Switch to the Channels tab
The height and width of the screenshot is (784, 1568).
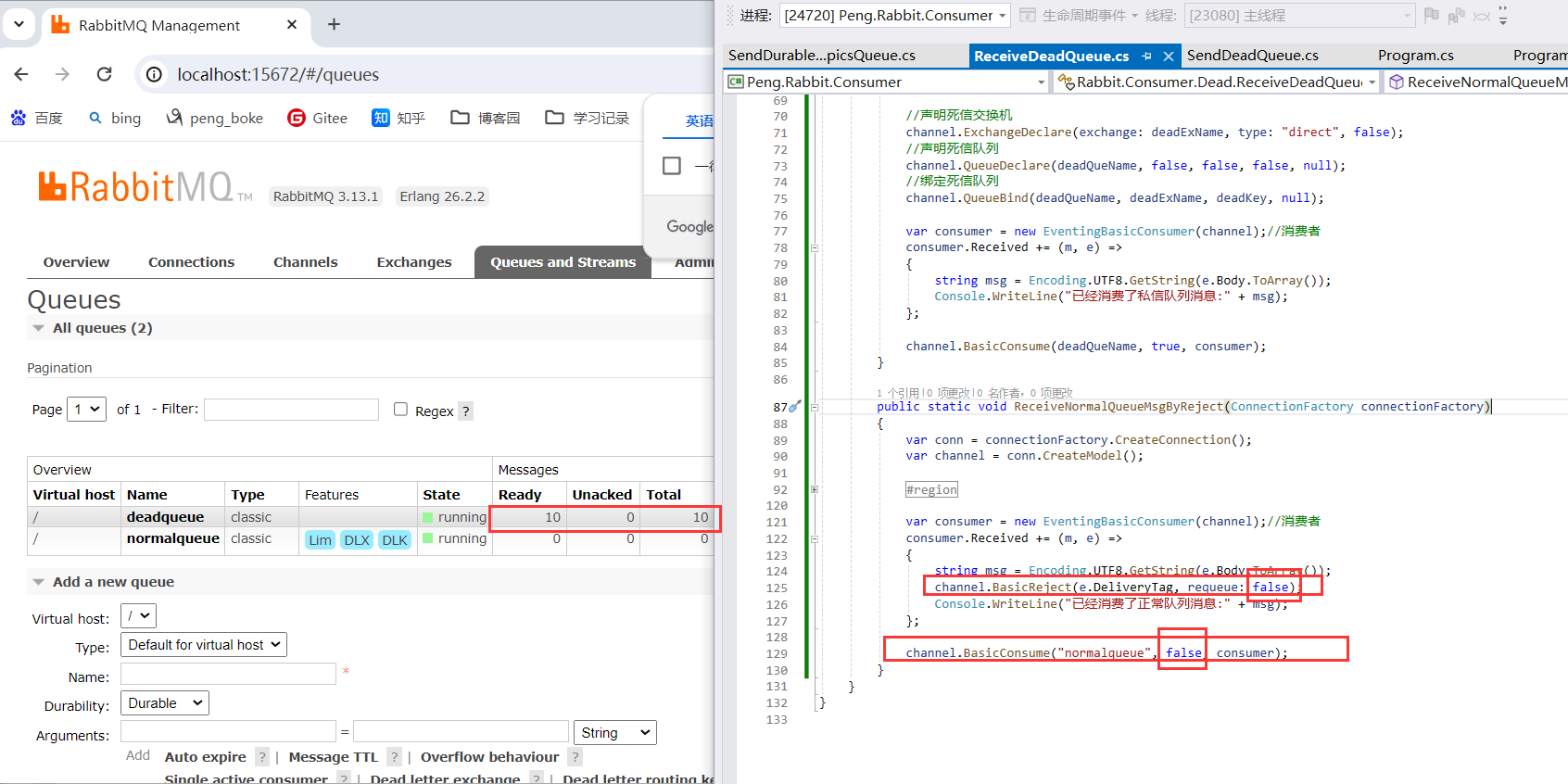tap(306, 262)
